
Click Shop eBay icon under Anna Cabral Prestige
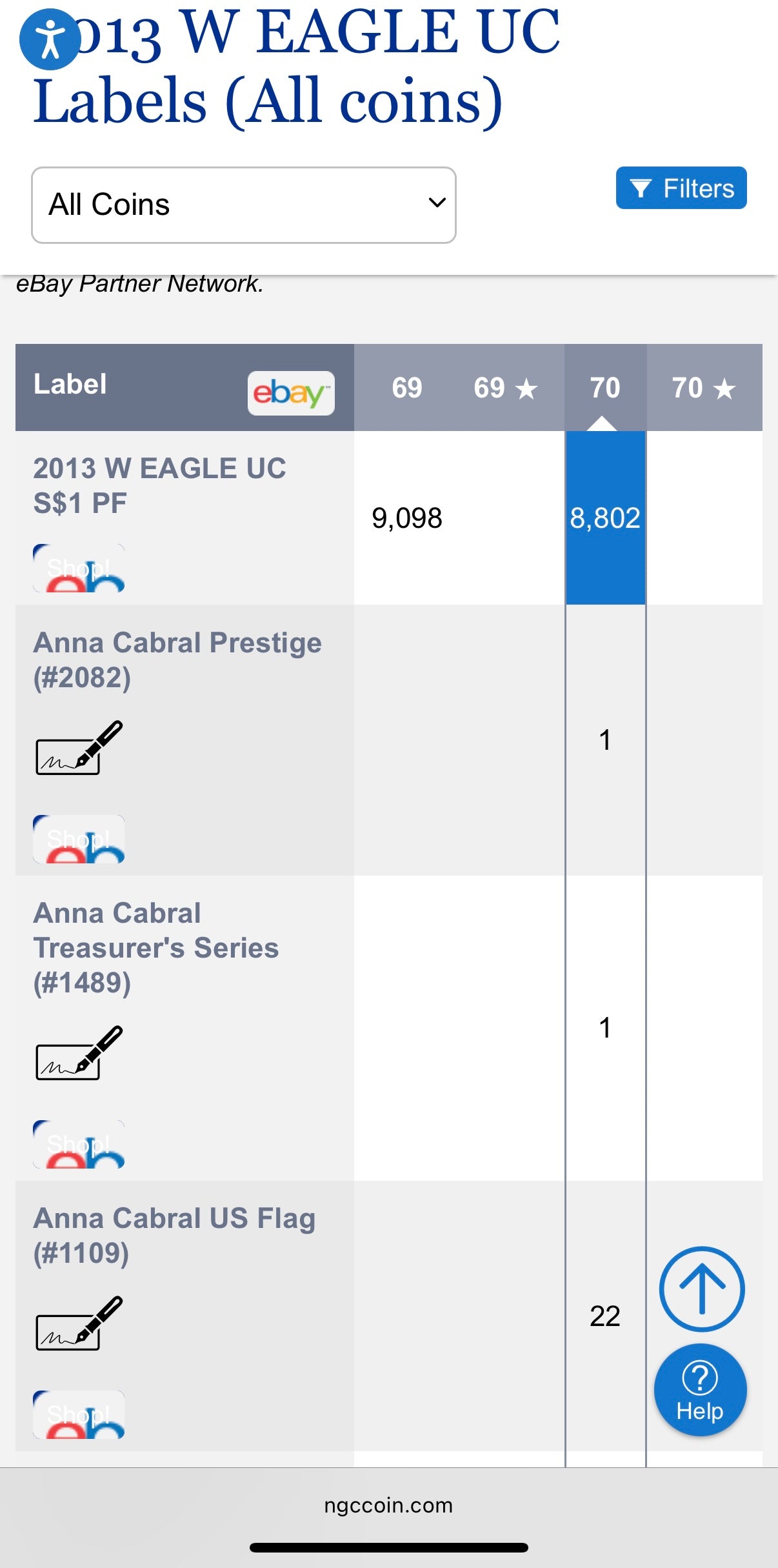click(79, 839)
